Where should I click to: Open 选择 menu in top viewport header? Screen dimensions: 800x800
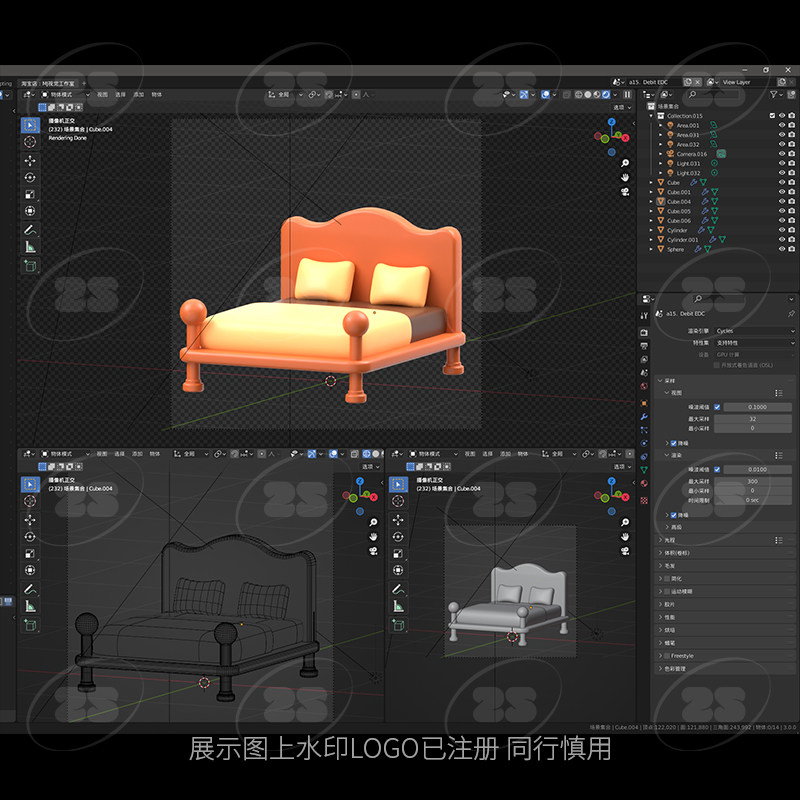(120, 94)
